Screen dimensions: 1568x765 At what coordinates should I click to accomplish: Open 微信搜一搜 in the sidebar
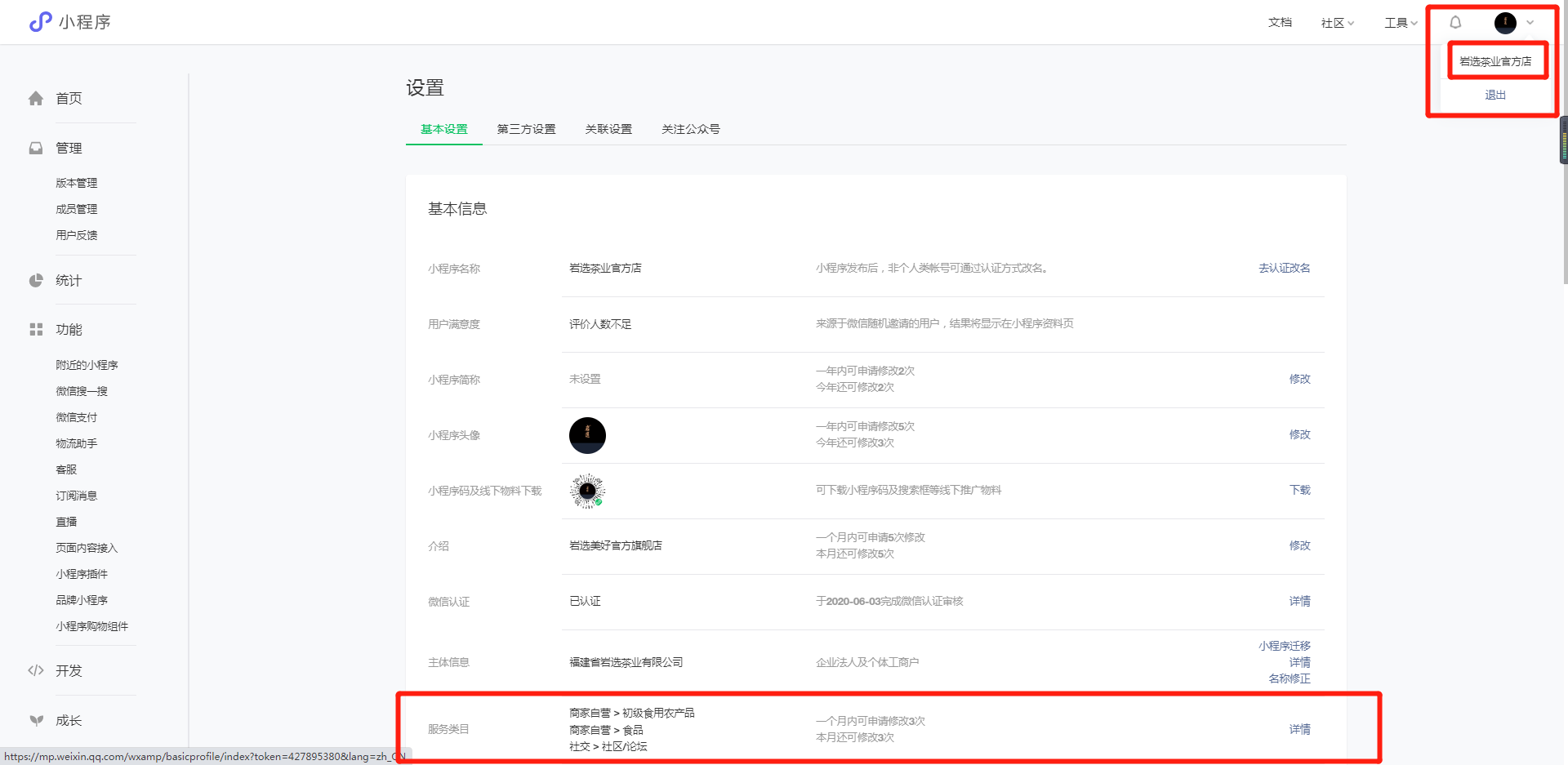click(x=82, y=391)
